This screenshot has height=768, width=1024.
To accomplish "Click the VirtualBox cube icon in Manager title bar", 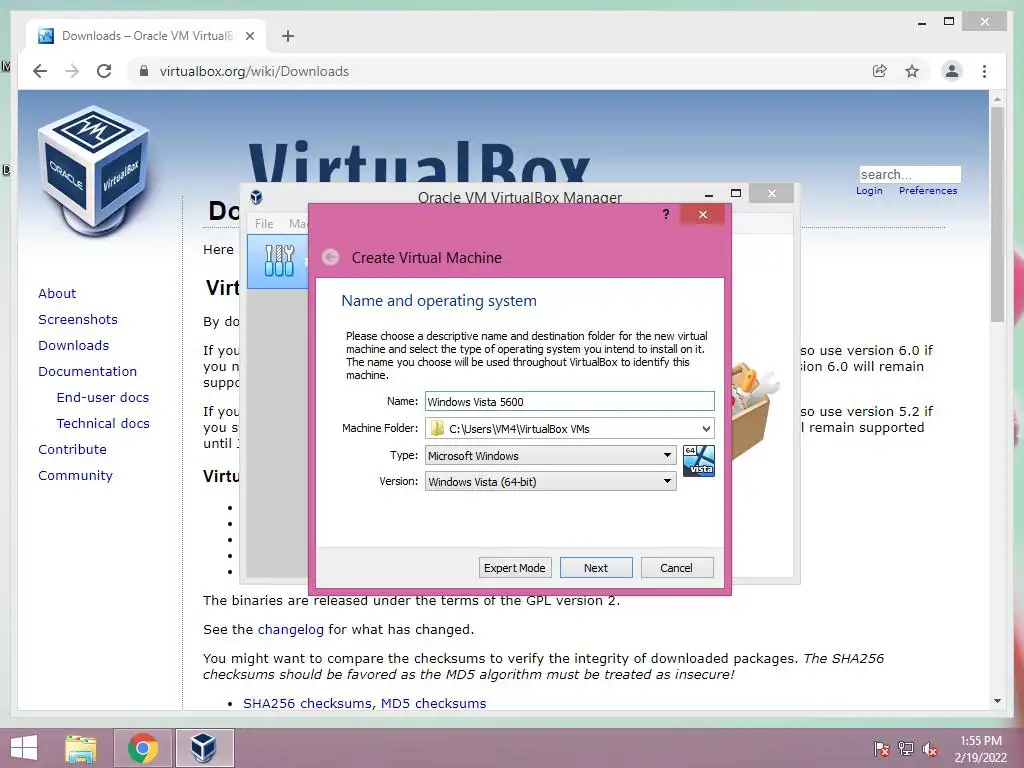I will 256,197.
